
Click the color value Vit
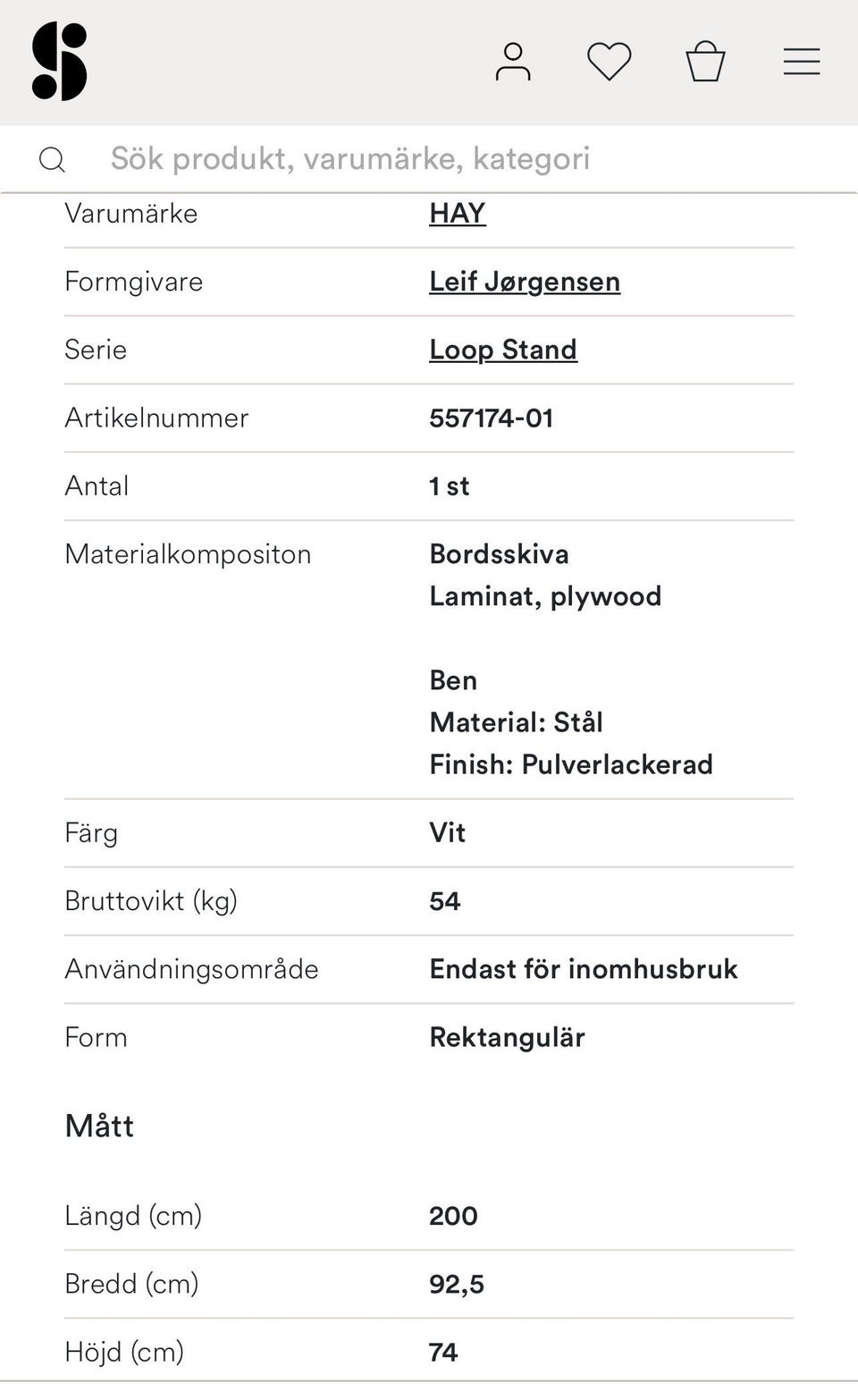(x=448, y=832)
